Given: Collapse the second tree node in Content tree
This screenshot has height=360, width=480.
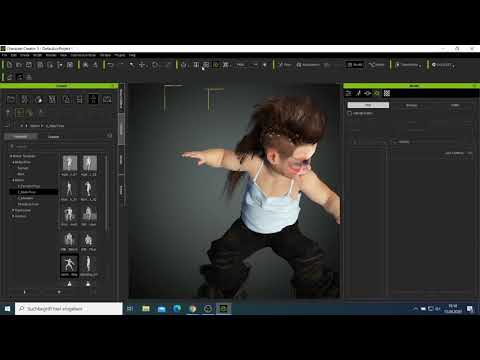Looking at the screenshot, I should point(14,162).
